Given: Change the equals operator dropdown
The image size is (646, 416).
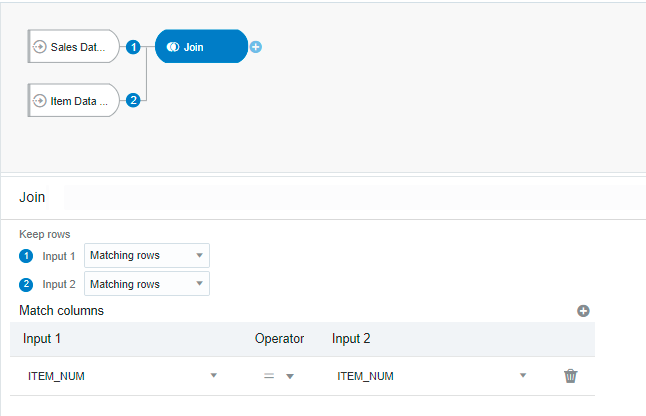Looking at the screenshot, I should (x=279, y=376).
